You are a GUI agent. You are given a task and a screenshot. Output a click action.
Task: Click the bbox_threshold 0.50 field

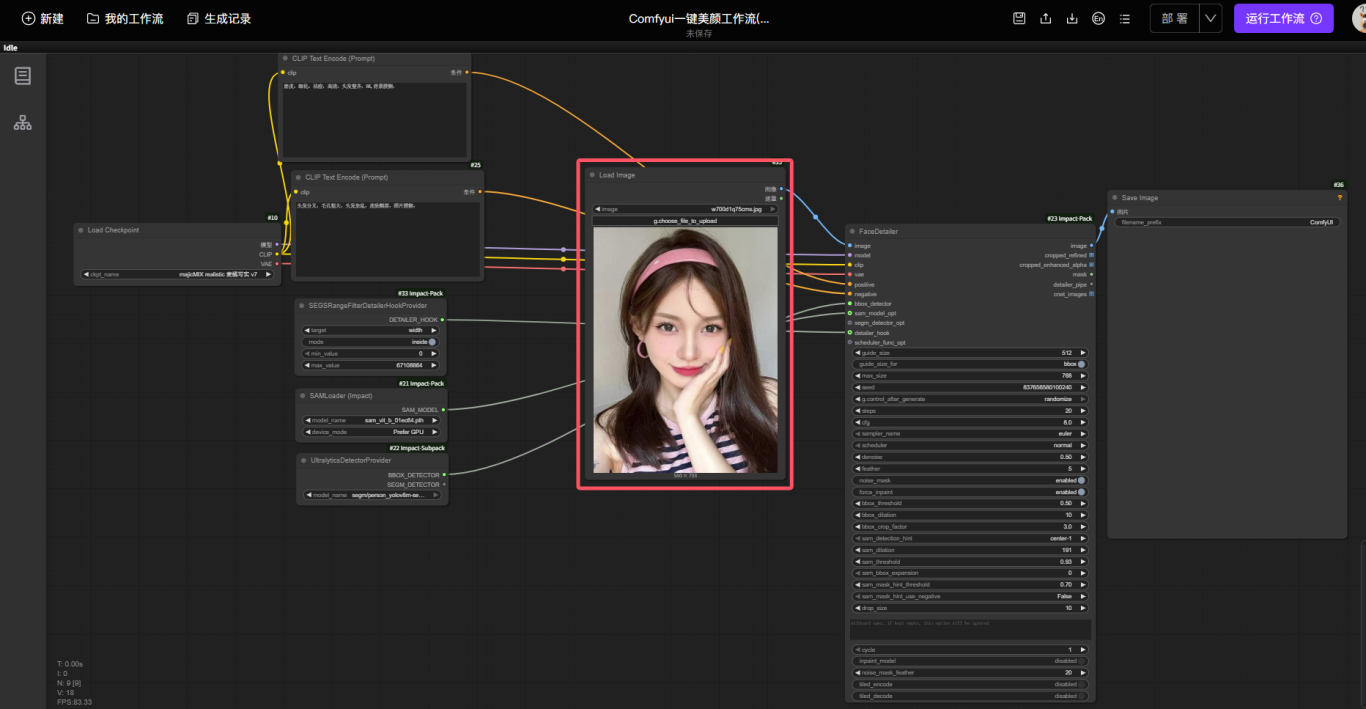point(969,503)
